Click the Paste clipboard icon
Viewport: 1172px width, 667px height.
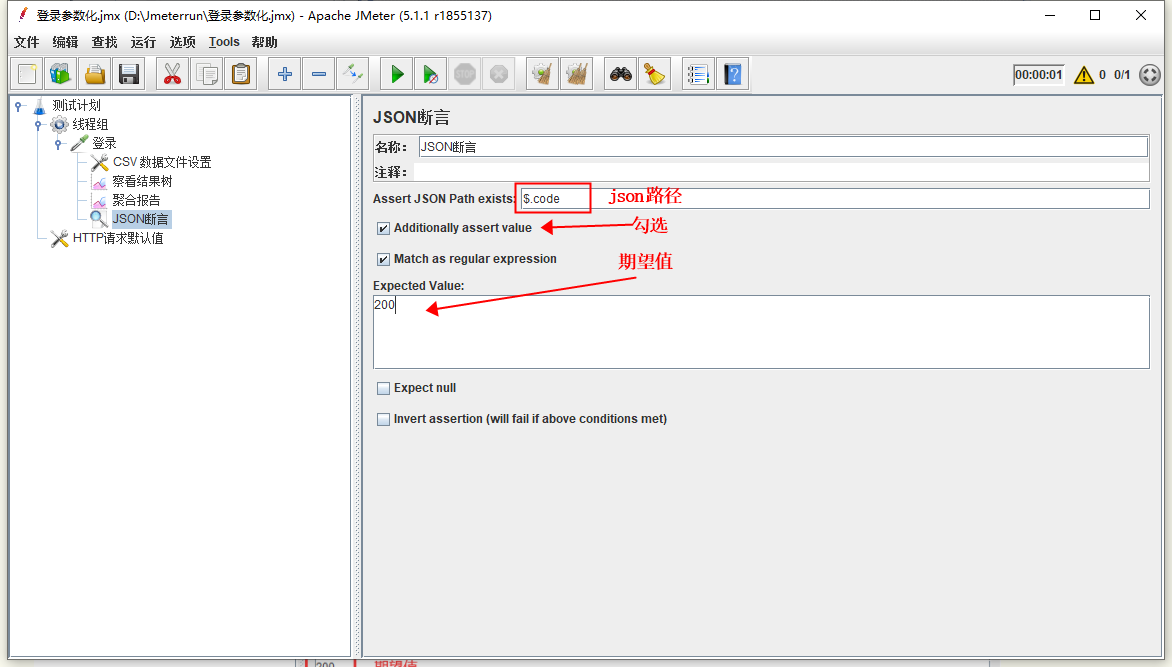(x=241, y=74)
